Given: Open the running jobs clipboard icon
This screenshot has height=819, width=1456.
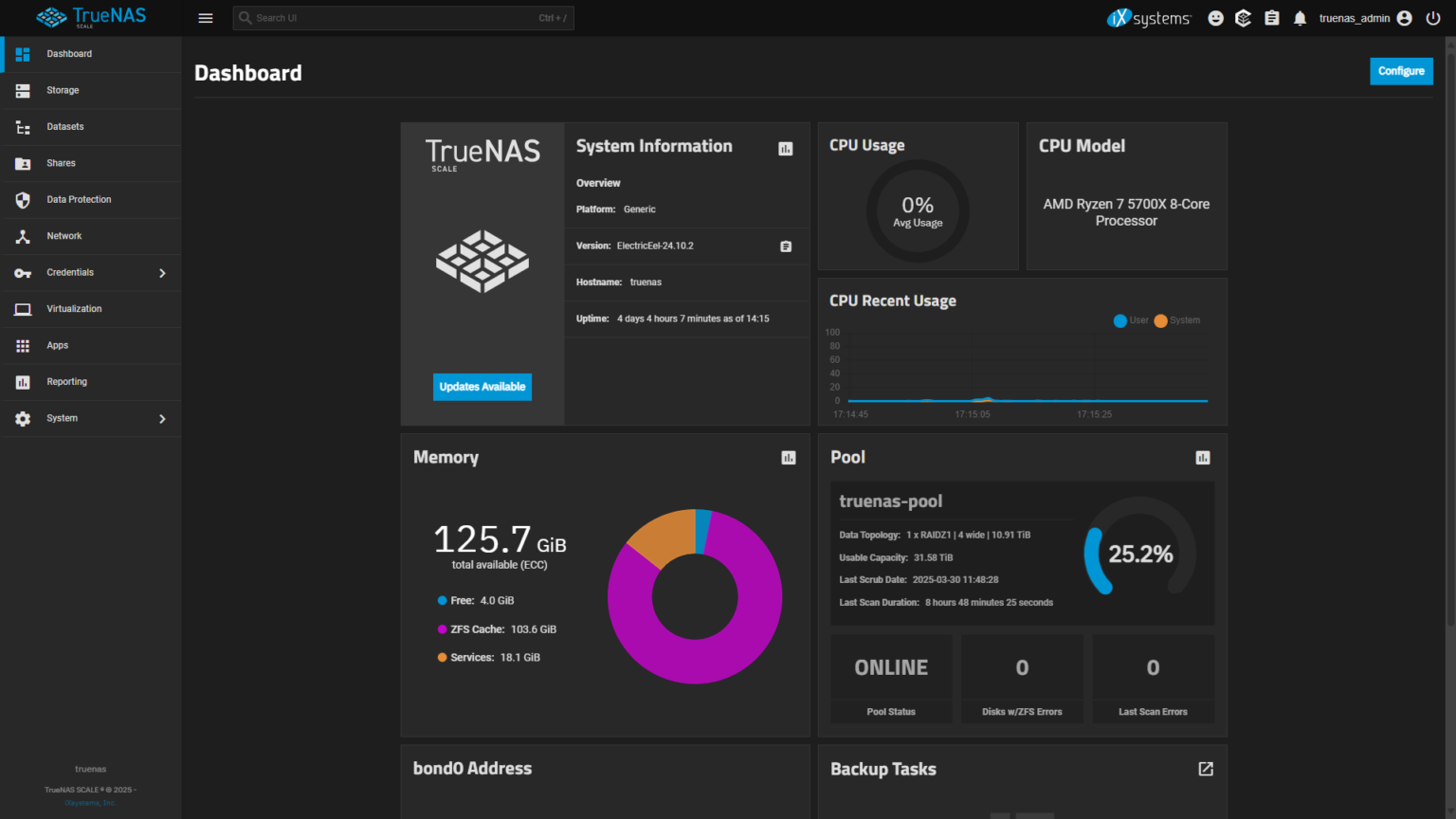Looking at the screenshot, I should [x=1271, y=17].
